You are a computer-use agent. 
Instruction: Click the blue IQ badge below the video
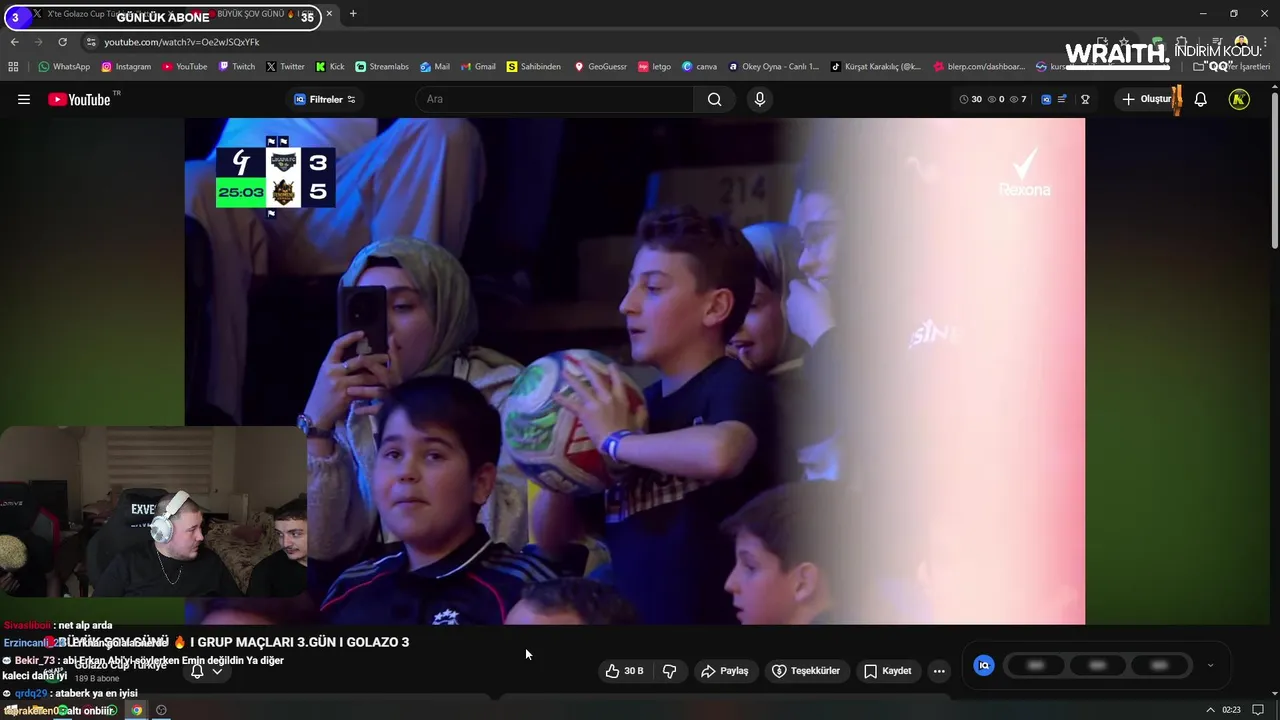[984, 665]
